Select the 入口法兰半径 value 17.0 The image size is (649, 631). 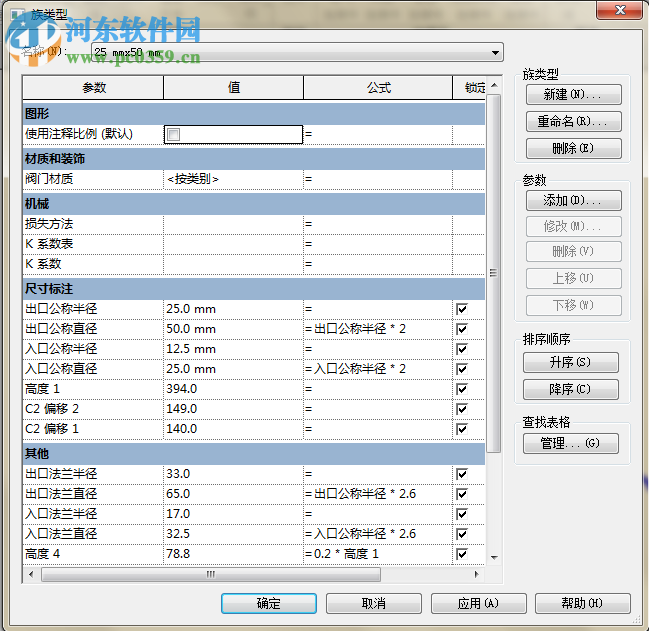233,513
